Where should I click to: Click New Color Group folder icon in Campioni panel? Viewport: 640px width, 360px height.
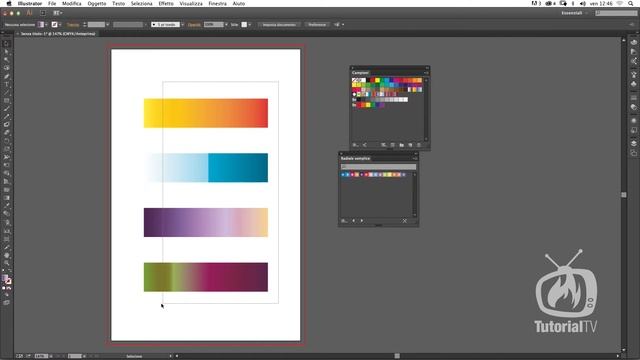coord(401,145)
